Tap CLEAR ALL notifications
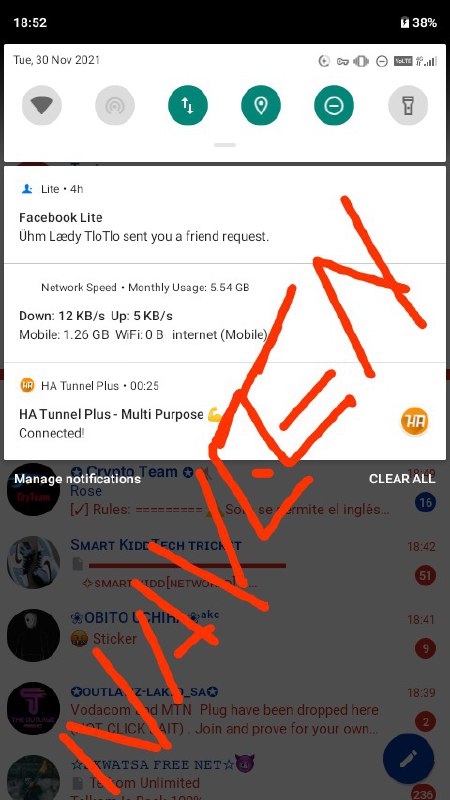Screen dimensions: 450x800 pyautogui.click(x=402, y=479)
